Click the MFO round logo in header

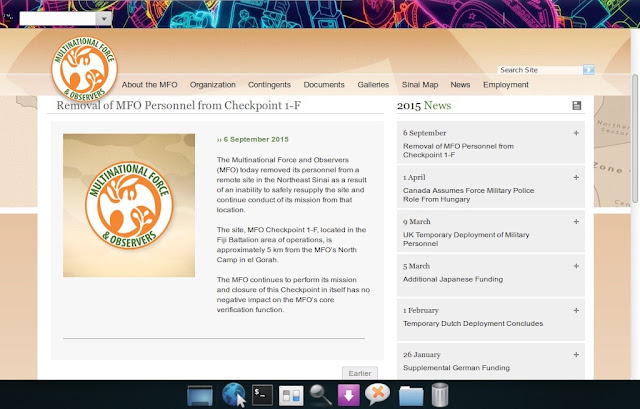tap(84, 69)
